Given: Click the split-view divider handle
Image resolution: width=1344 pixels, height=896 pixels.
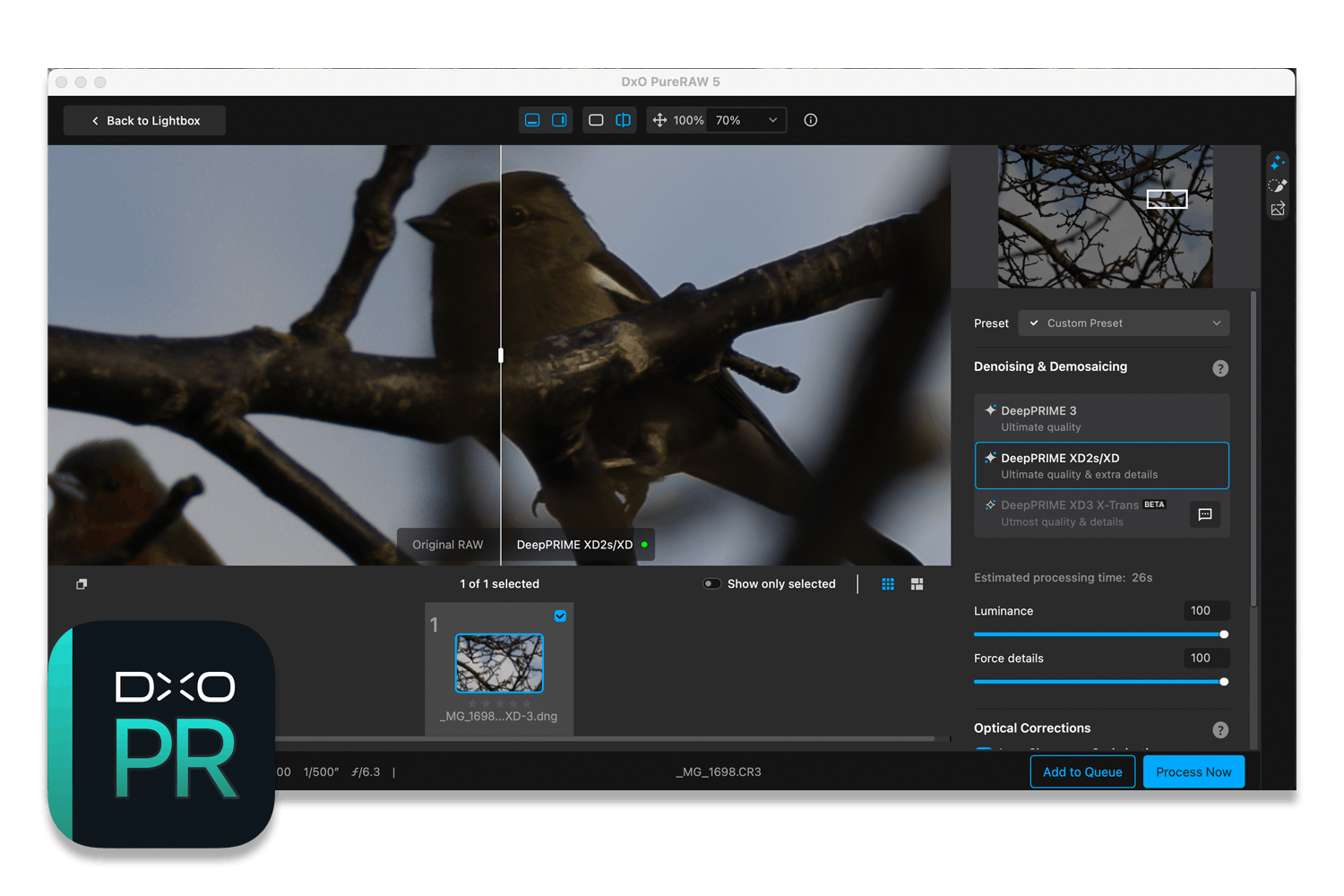Looking at the screenshot, I should point(501,356).
